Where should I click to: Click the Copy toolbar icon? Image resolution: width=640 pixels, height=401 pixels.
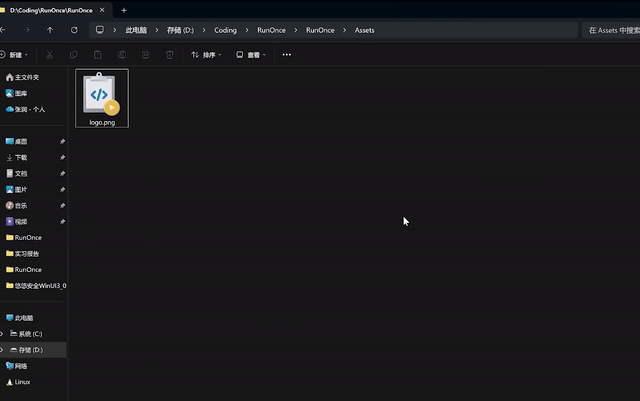point(73,55)
